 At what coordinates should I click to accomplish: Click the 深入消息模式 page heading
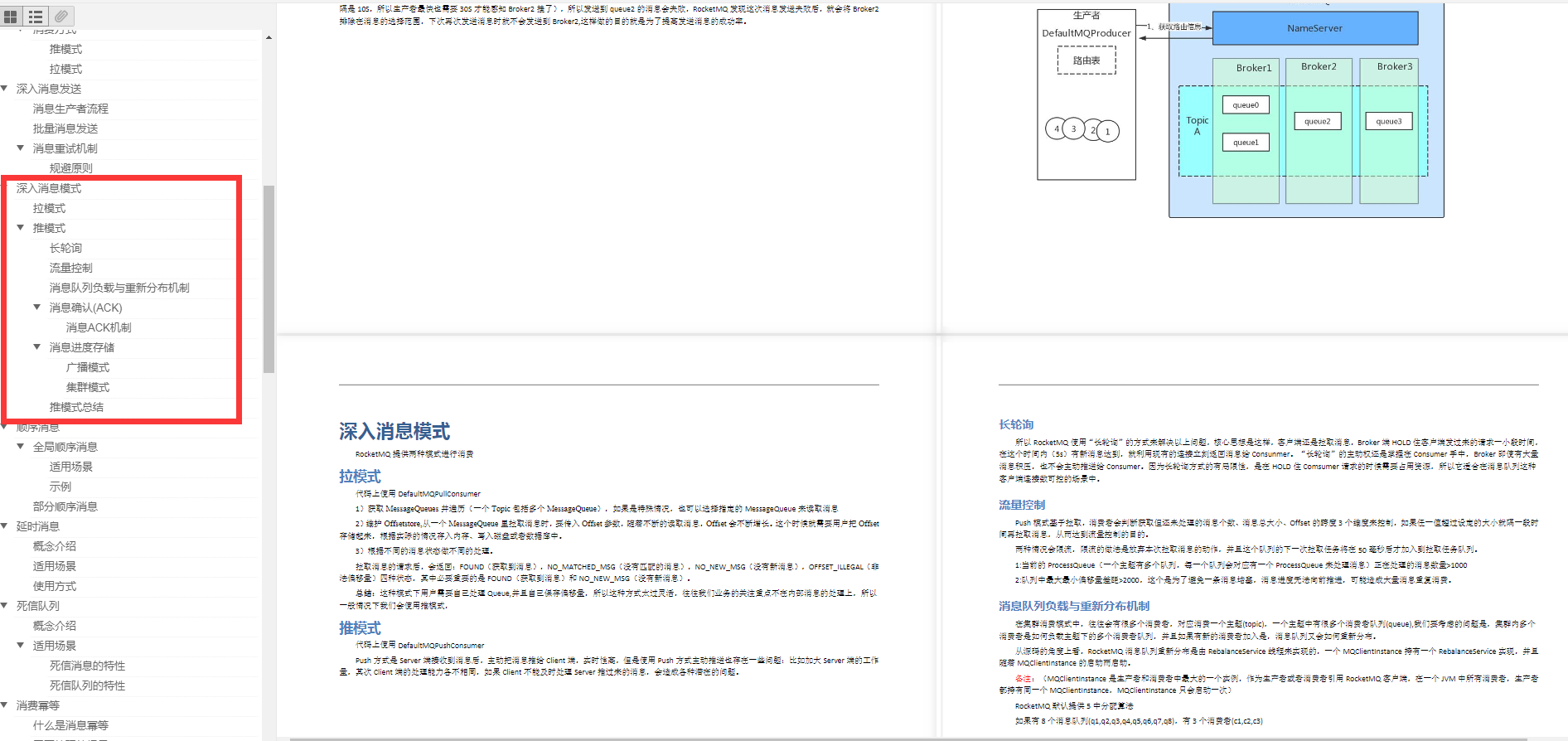tap(394, 432)
